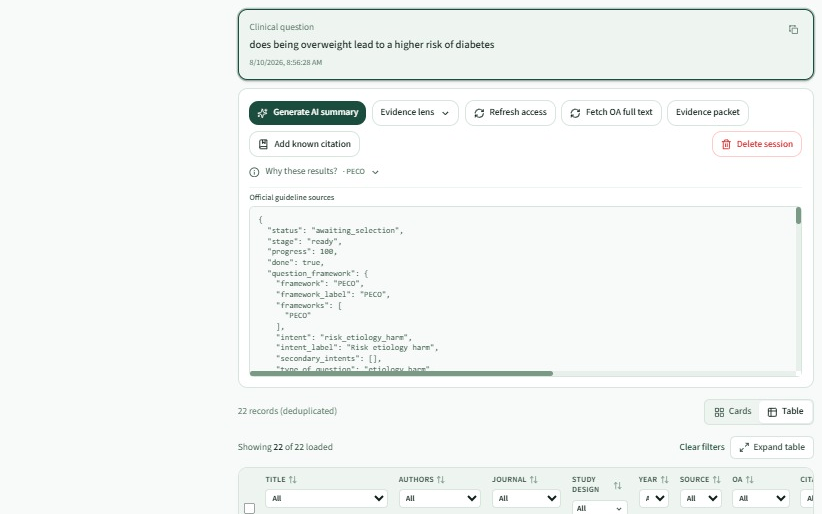Click the bookmark icon on Add known citation
The image size is (822, 514).
[264, 144]
